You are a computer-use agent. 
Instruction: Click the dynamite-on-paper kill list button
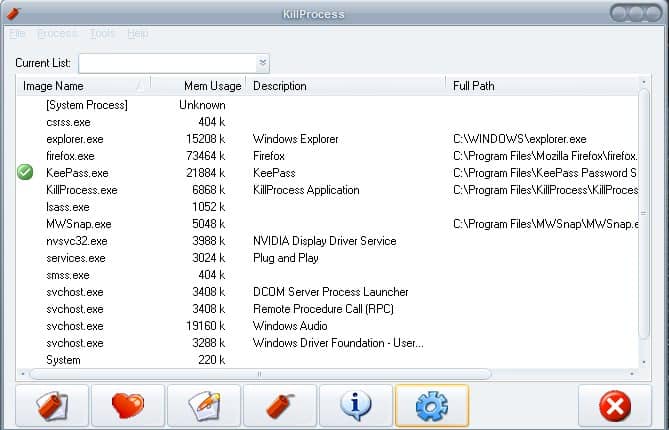52,406
